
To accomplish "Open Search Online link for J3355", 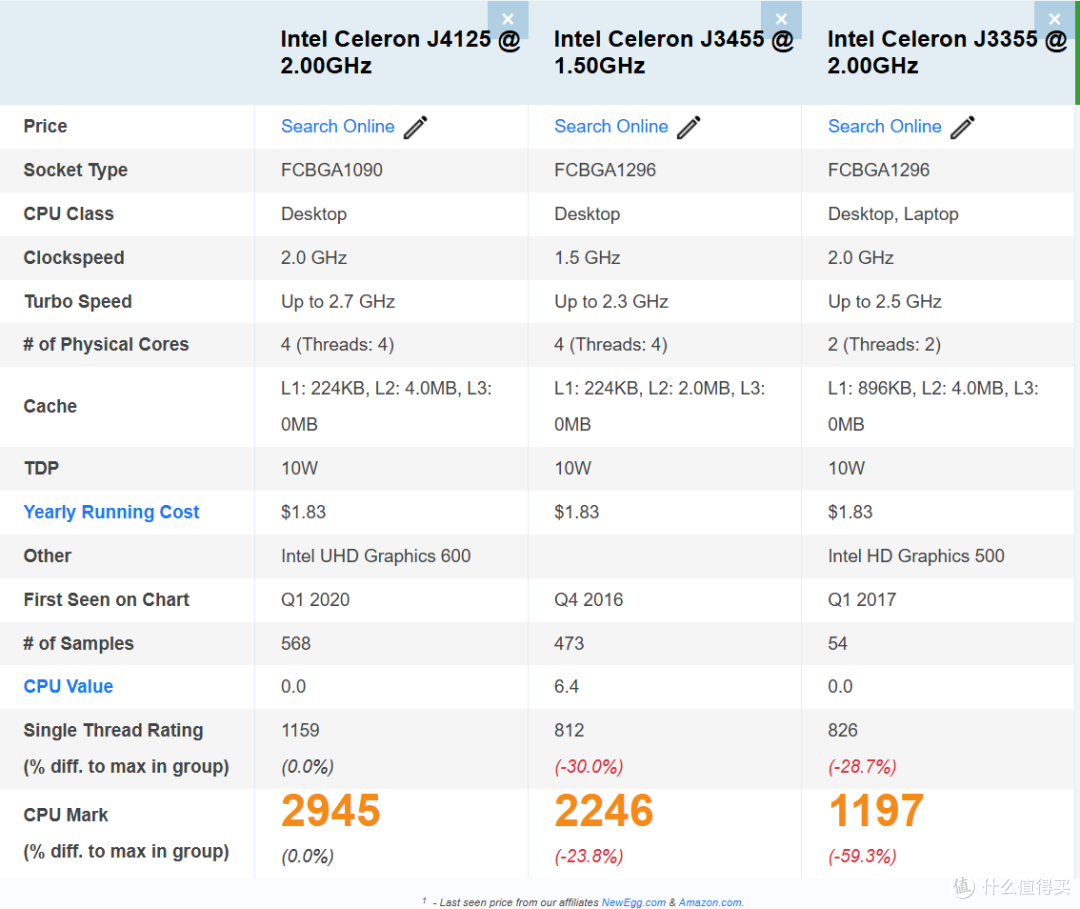I will coord(884,127).
